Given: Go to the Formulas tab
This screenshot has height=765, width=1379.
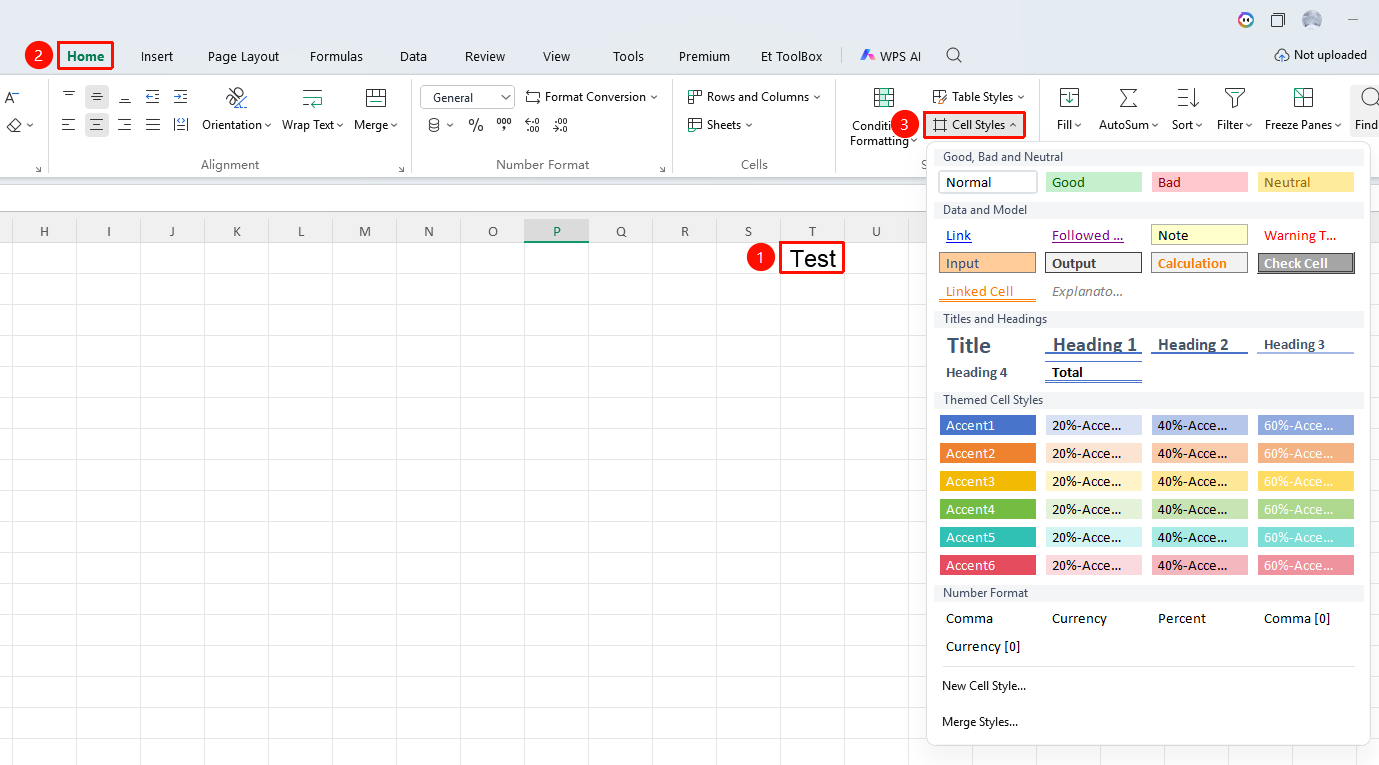Looking at the screenshot, I should [336, 56].
